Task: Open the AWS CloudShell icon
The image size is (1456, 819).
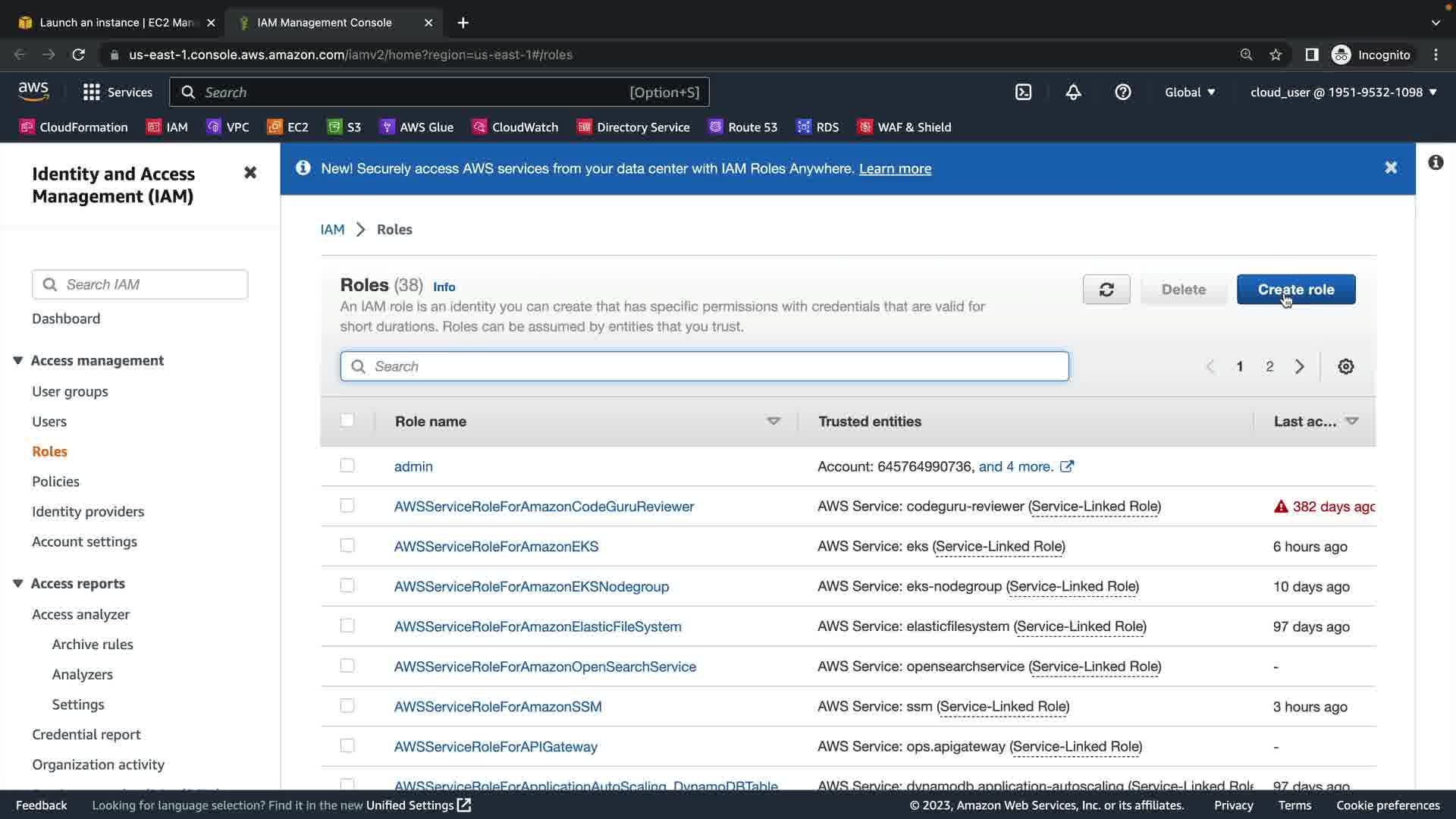Action: tap(1023, 92)
